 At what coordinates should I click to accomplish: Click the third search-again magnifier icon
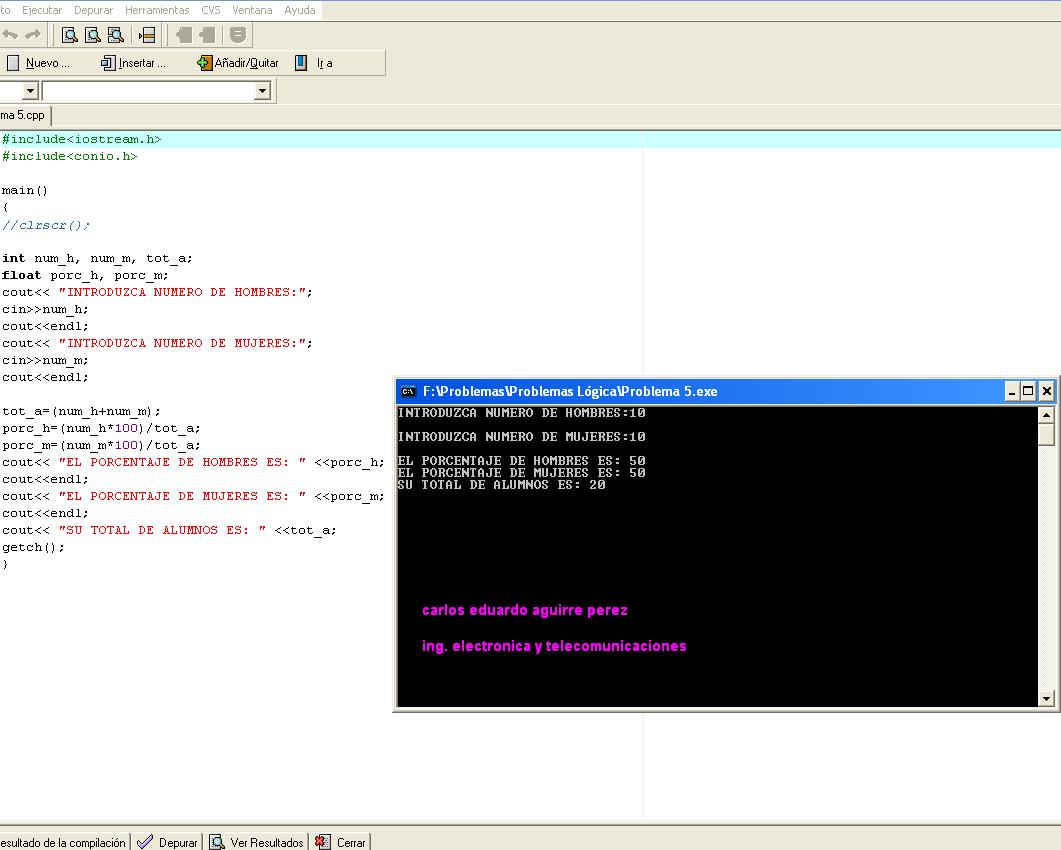pyautogui.click(x=116, y=35)
